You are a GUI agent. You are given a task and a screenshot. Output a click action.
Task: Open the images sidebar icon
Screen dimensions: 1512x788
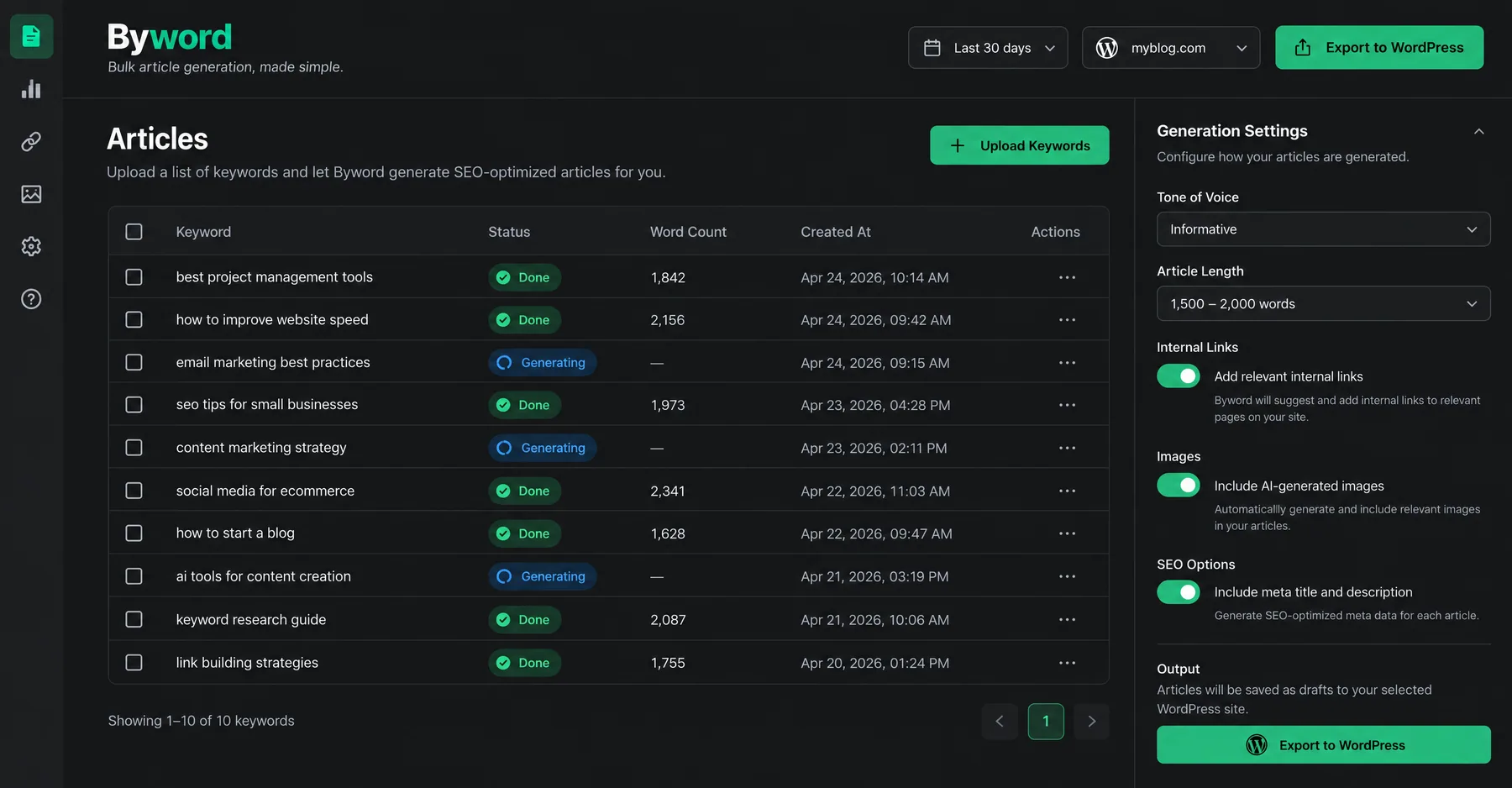point(31,194)
